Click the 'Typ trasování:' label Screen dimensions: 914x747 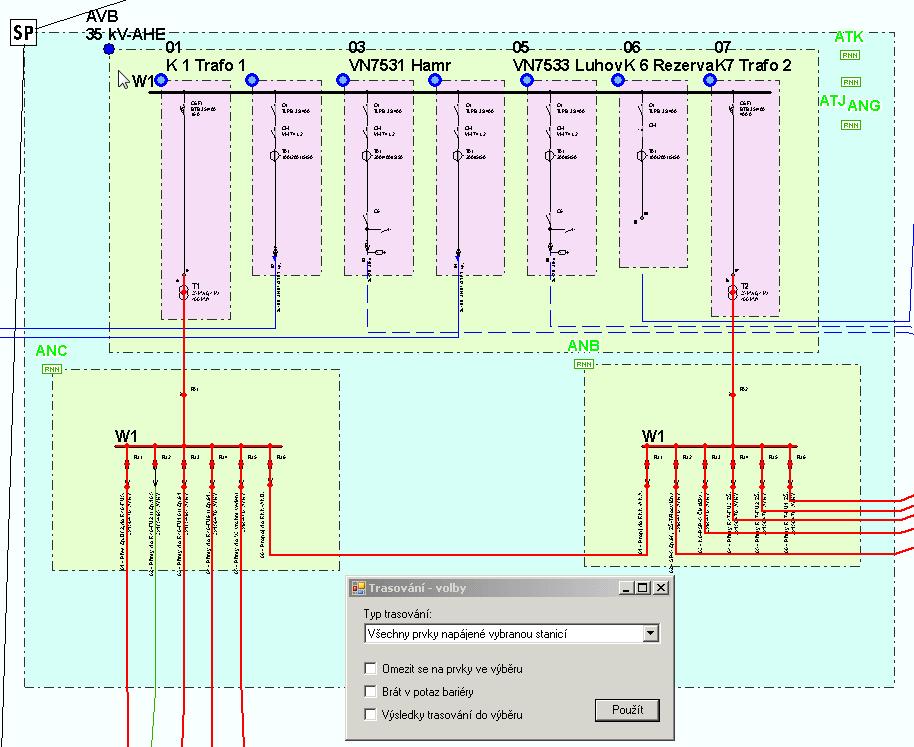[x=398, y=614]
